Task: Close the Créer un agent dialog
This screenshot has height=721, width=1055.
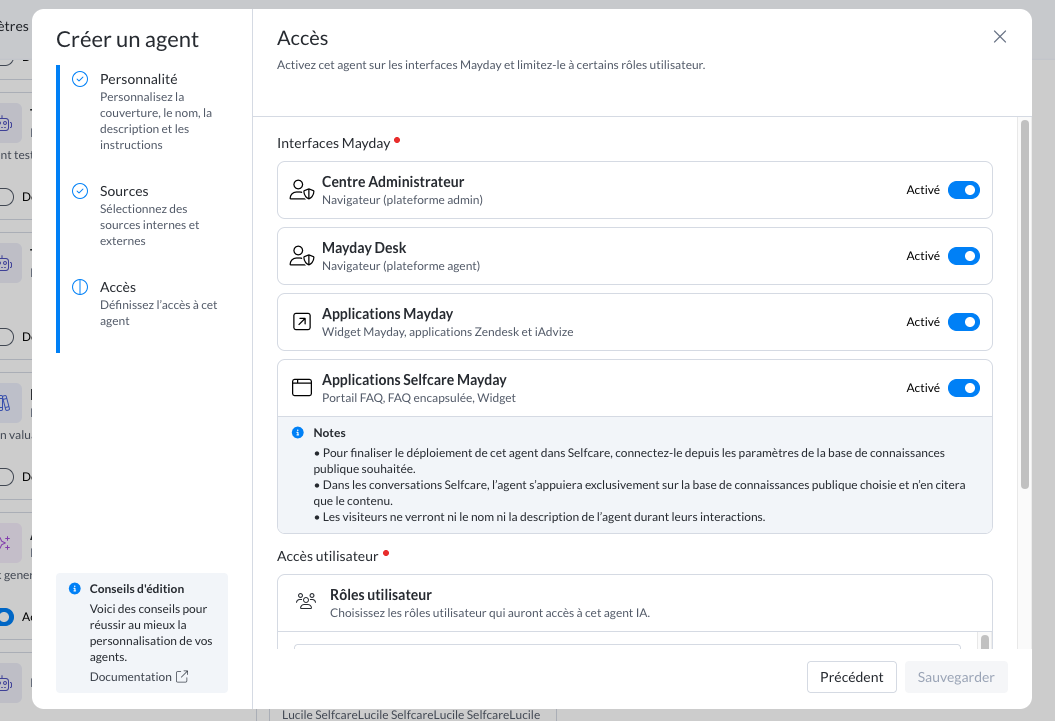Action: [x=999, y=37]
